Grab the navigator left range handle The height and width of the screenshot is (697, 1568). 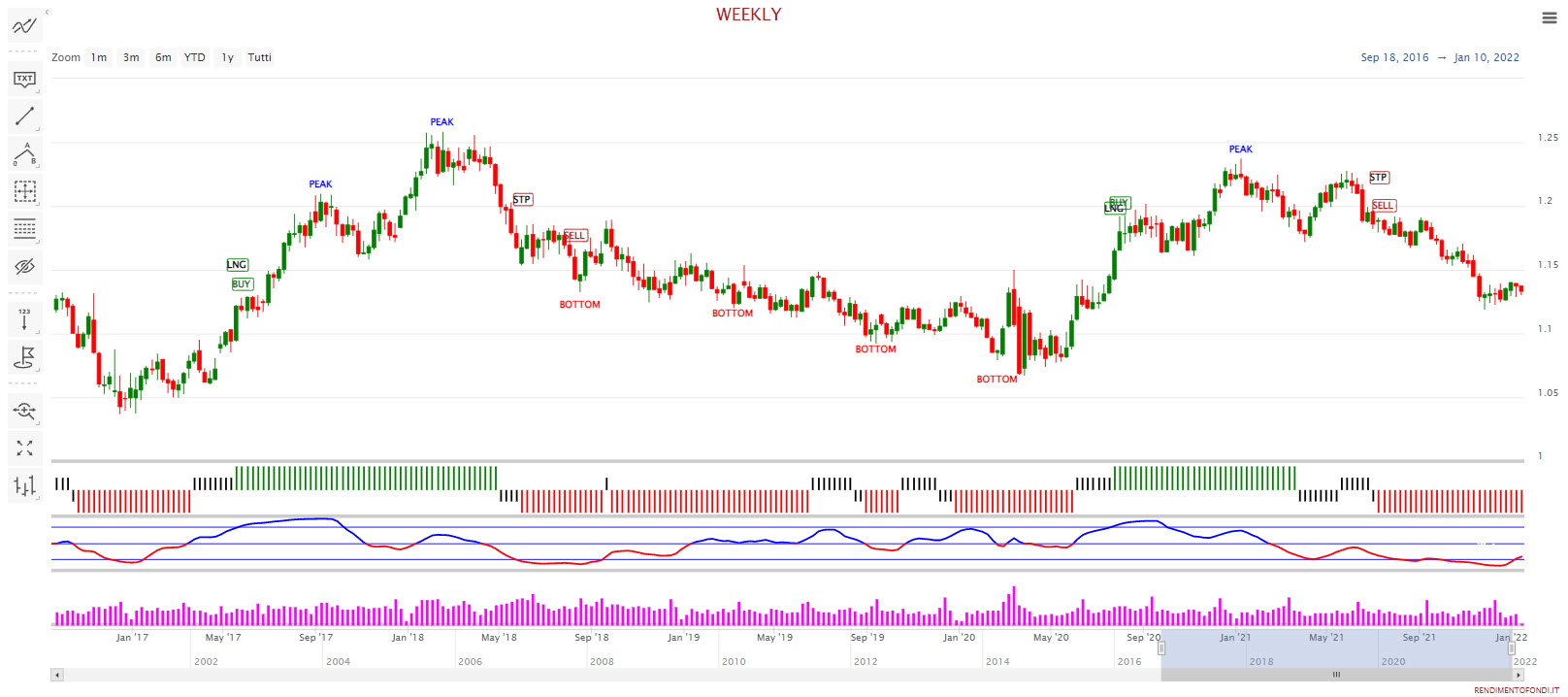point(1161,648)
